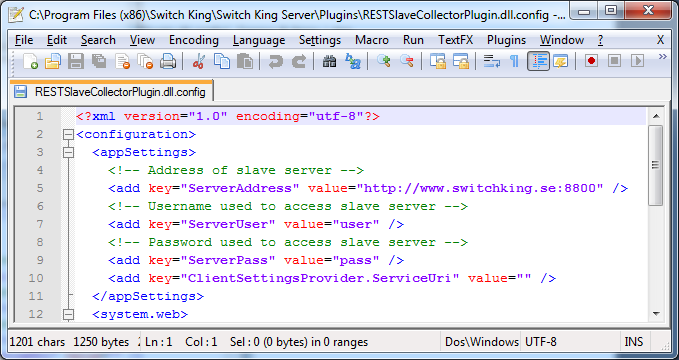Click the vertical scrollbar down arrow
Viewport: 679px width, 360px height.
(656, 314)
